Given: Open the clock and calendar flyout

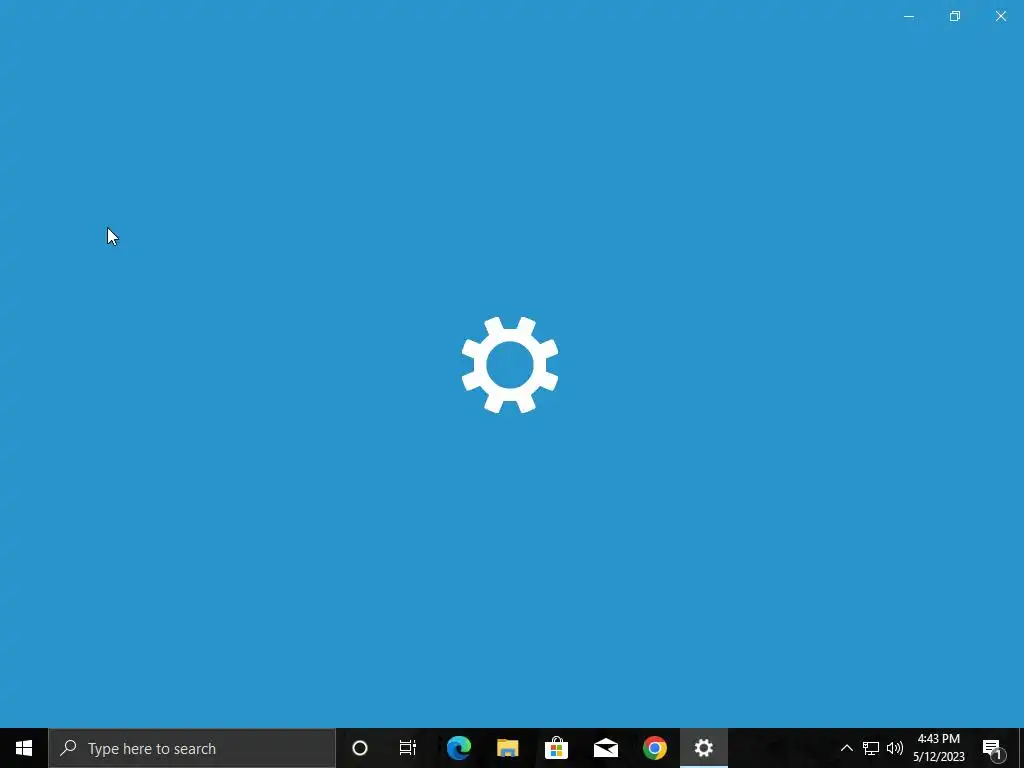Looking at the screenshot, I should tap(938, 748).
